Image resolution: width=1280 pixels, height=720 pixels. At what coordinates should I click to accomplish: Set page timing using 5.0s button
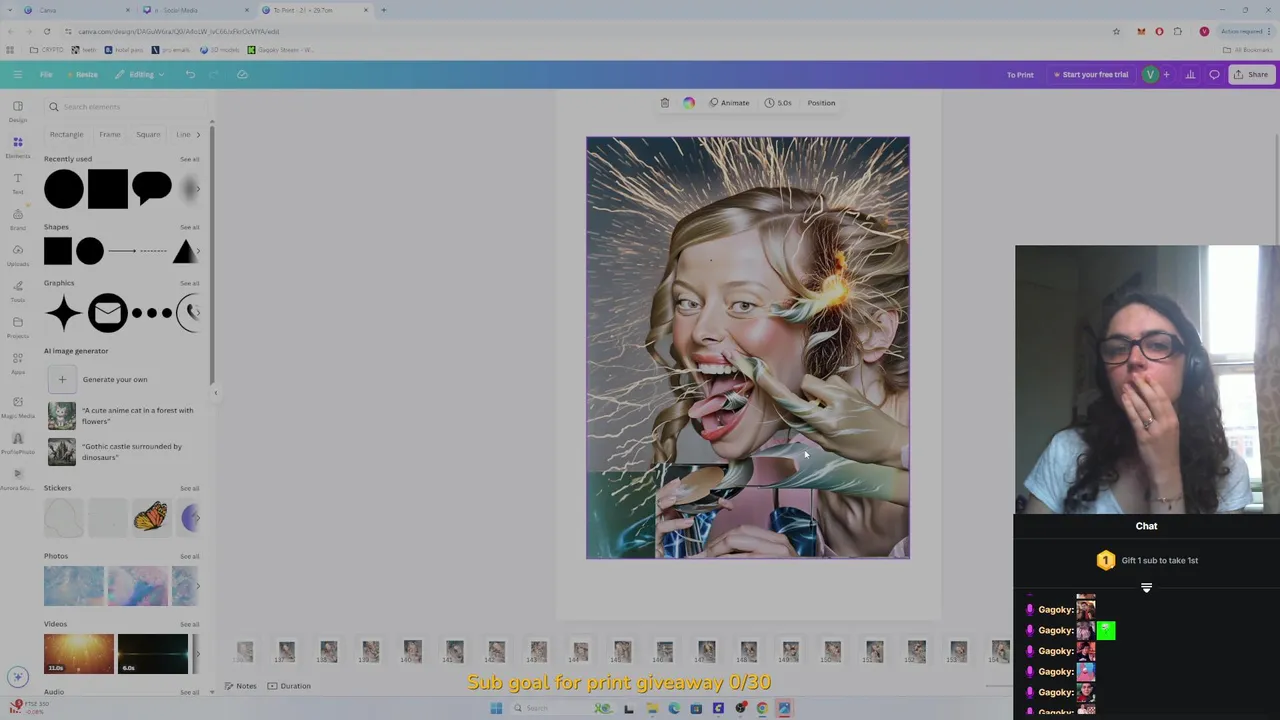tap(778, 103)
